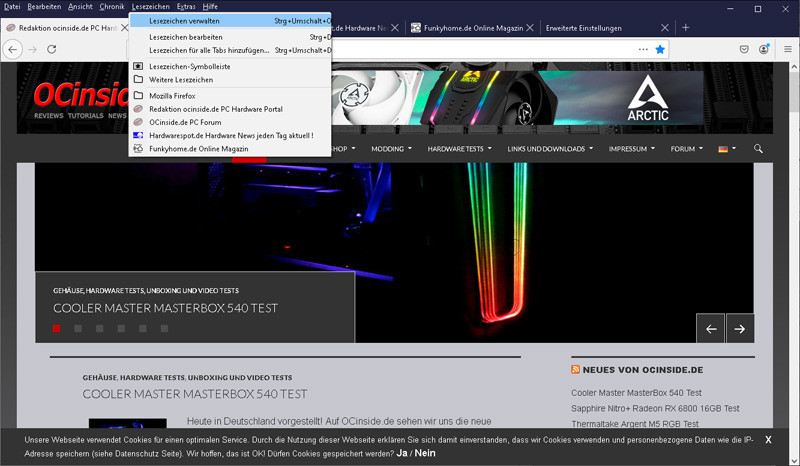Open the page actions three-dots menu
Screen dimensions: 800x466
[x=643, y=50]
